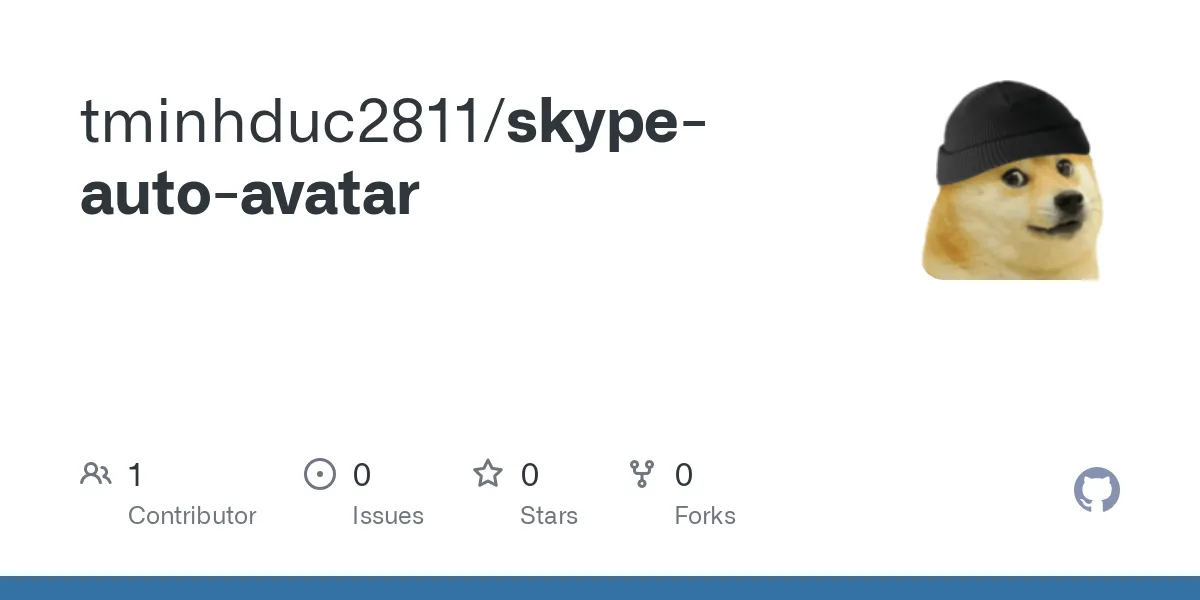Click the zero count above Issues

pyautogui.click(x=362, y=475)
